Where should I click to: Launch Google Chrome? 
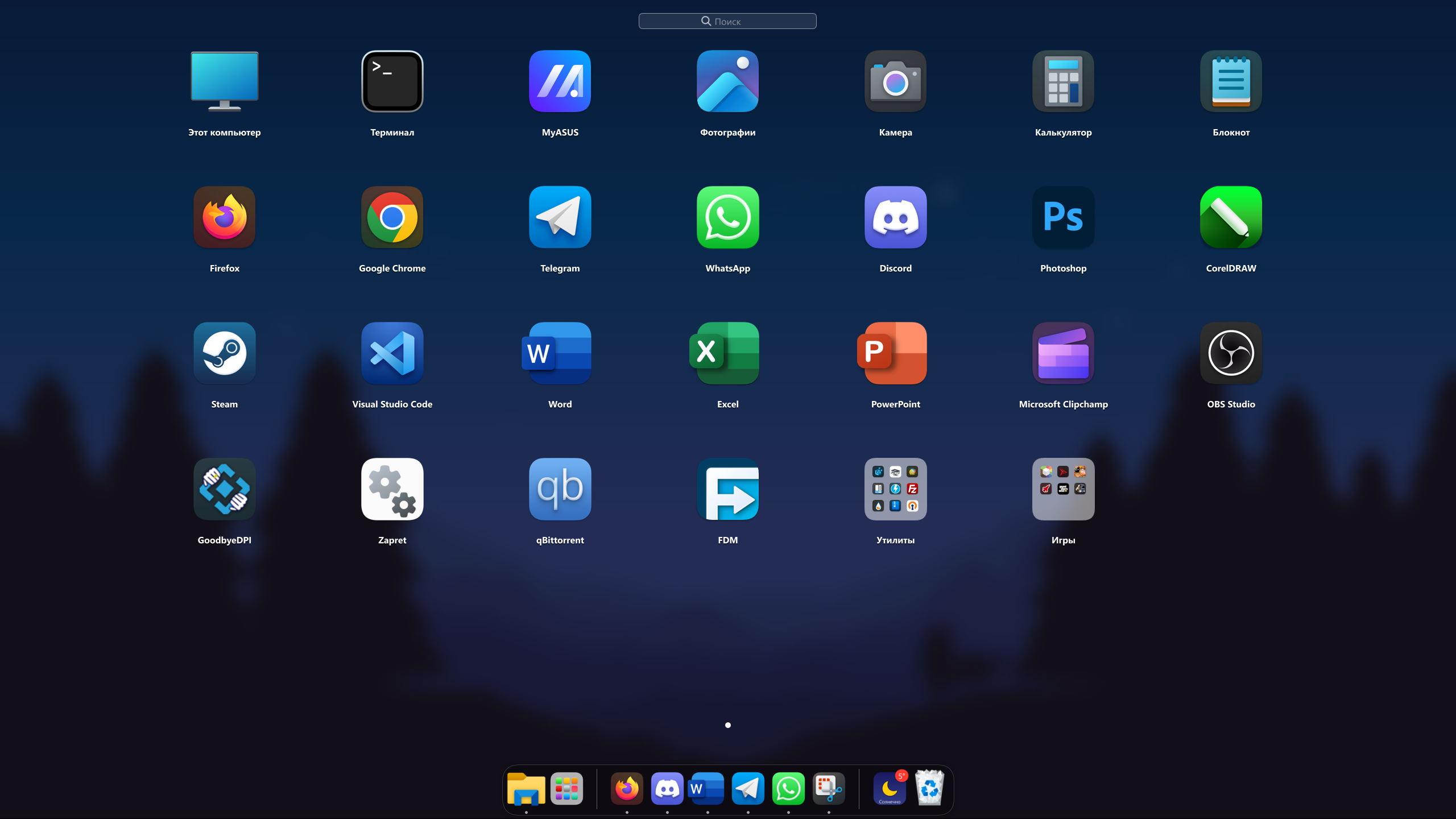click(x=392, y=217)
